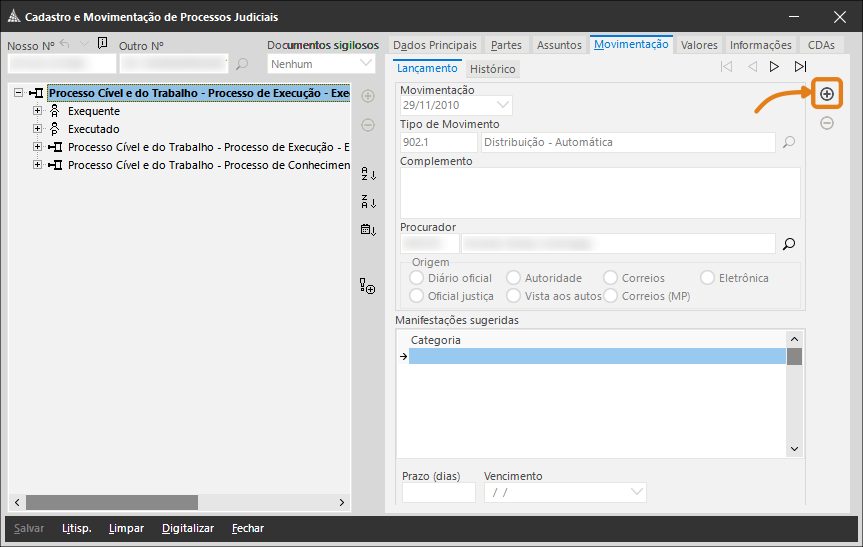
Task: Click the sort Z to A icon
Action: tap(368, 202)
